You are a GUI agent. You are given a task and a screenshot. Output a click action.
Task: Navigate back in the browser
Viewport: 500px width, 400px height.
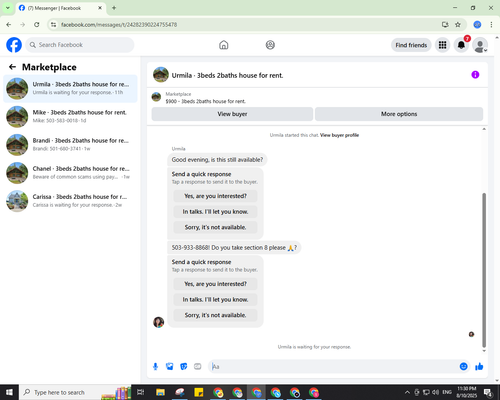coord(9,25)
